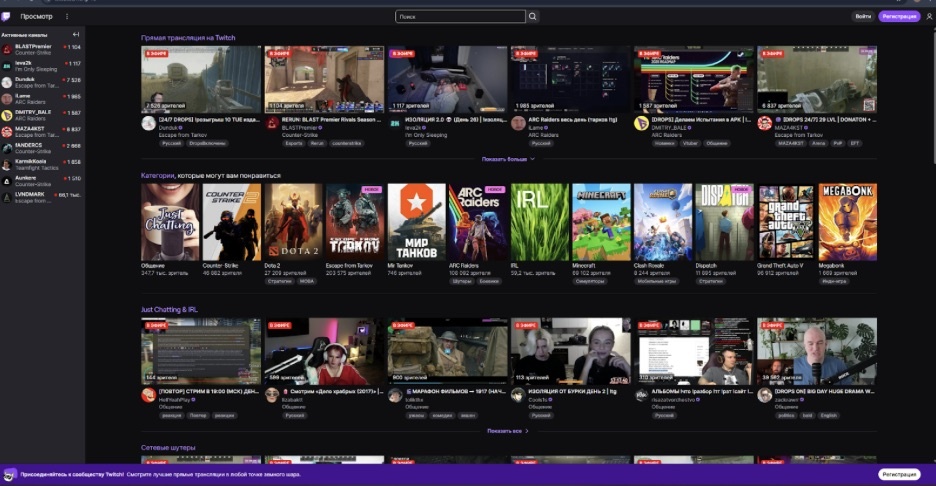Open the Dunduk 24/7 DROPS stream preview
The width and height of the screenshot is (936, 486).
(201, 79)
